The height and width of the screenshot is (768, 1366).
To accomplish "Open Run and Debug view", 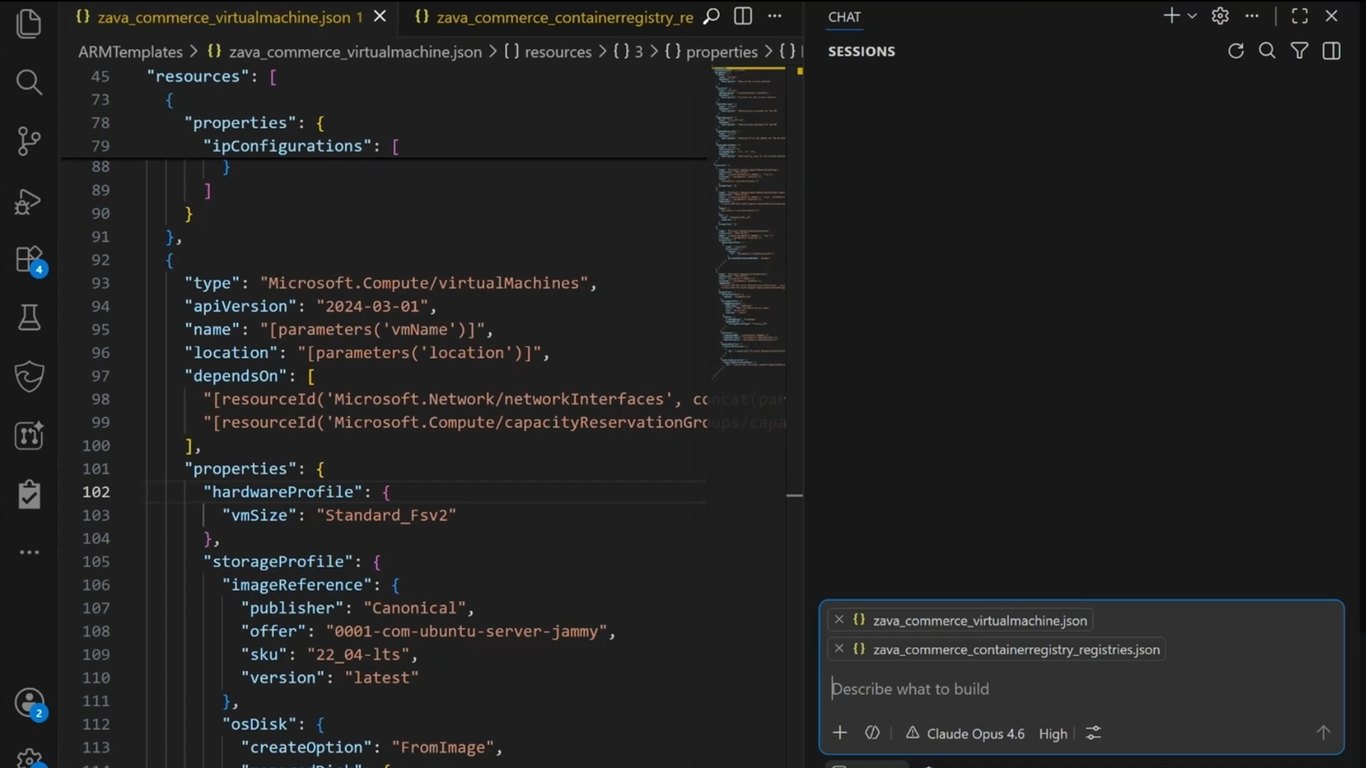I will [x=29, y=201].
